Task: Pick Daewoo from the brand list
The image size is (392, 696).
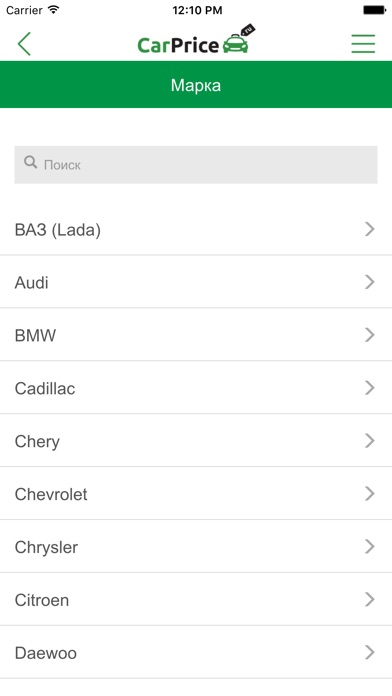Action: click(x=196, y=652)
